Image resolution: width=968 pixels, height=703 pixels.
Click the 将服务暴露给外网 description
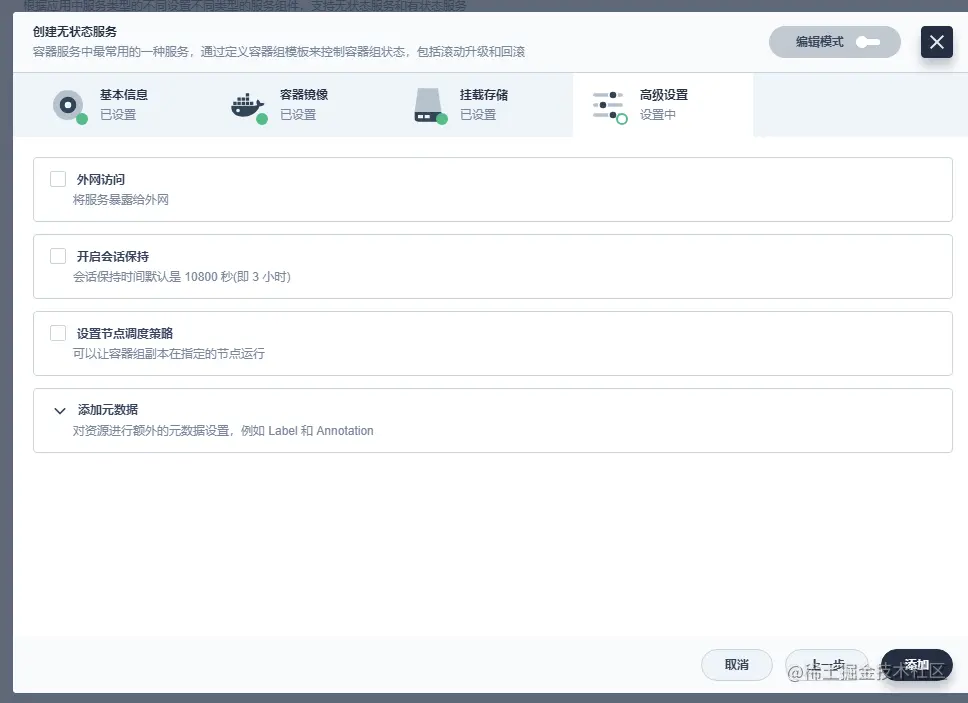point(121,199)
